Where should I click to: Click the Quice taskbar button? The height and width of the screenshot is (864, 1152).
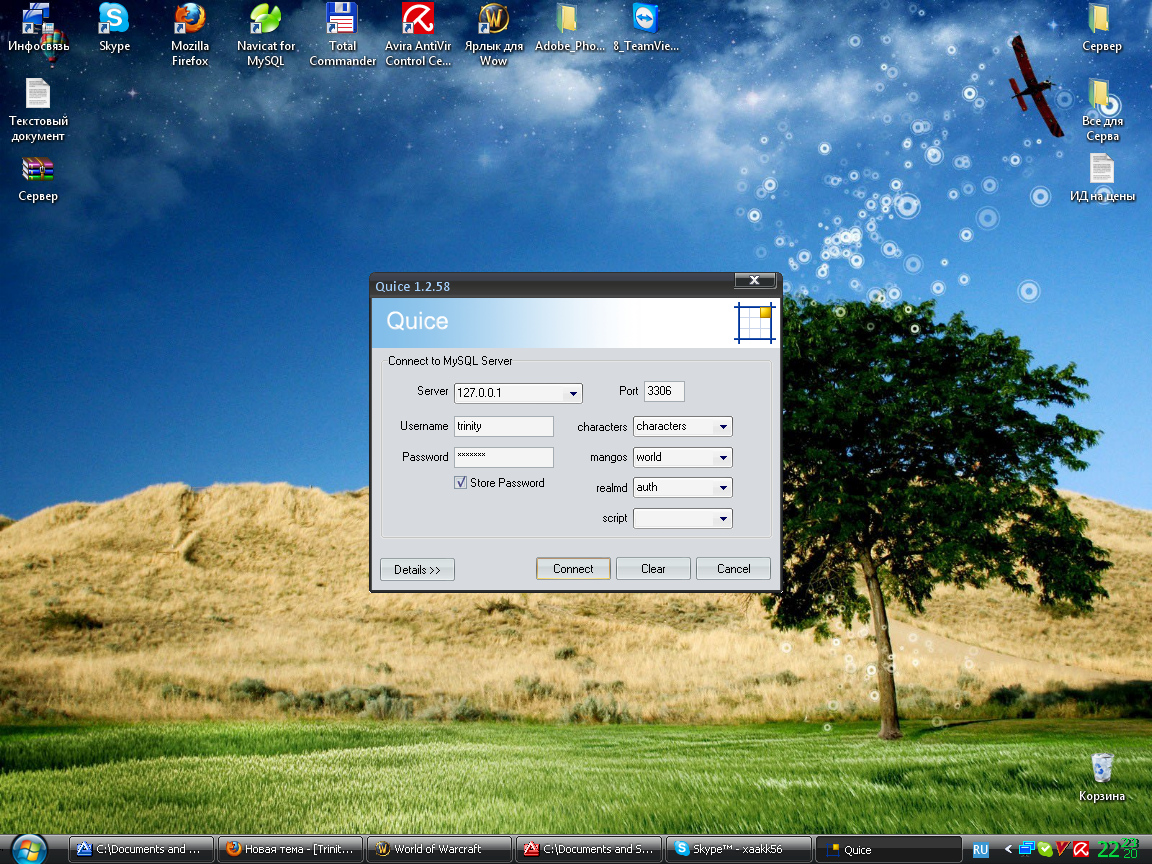(x=889, y=849)
